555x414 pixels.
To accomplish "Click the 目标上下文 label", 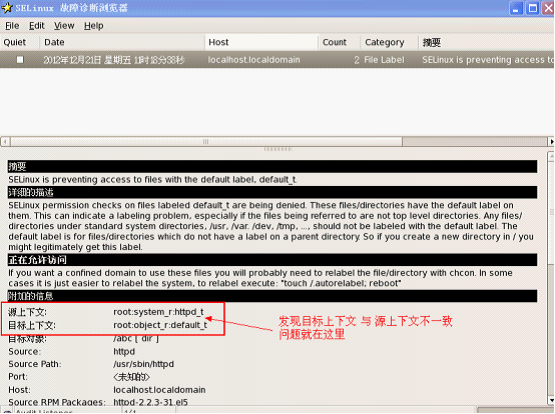I will click(32, 325).
